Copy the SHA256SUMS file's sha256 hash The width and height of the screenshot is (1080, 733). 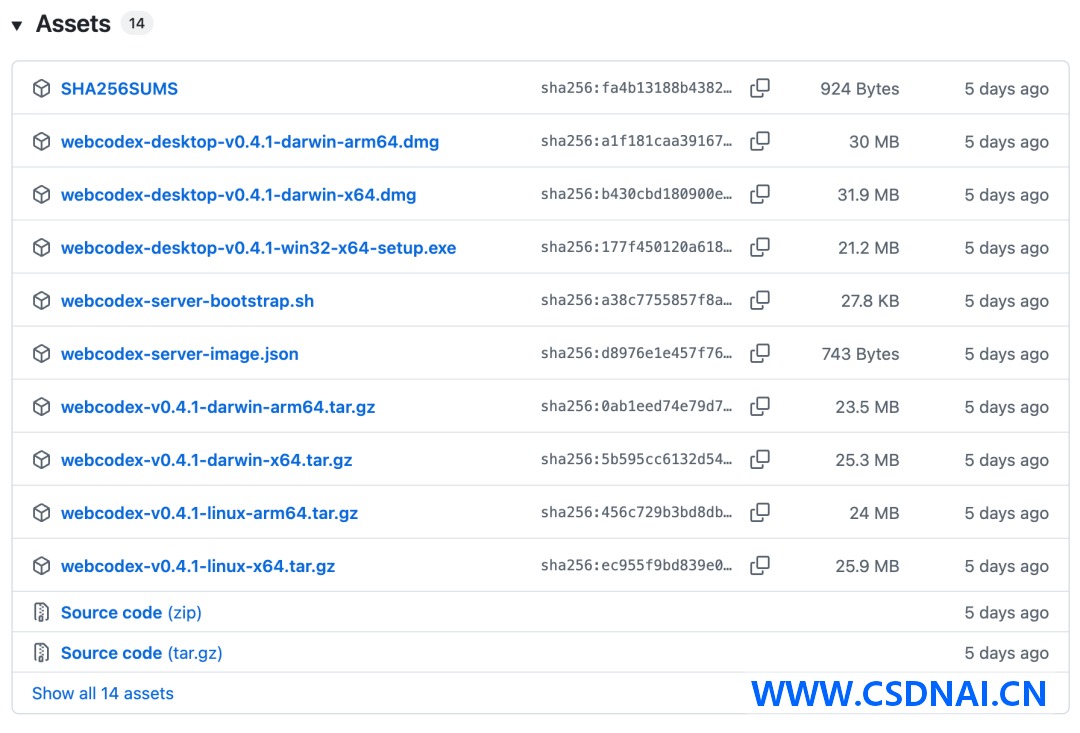[x=760, y=88]
